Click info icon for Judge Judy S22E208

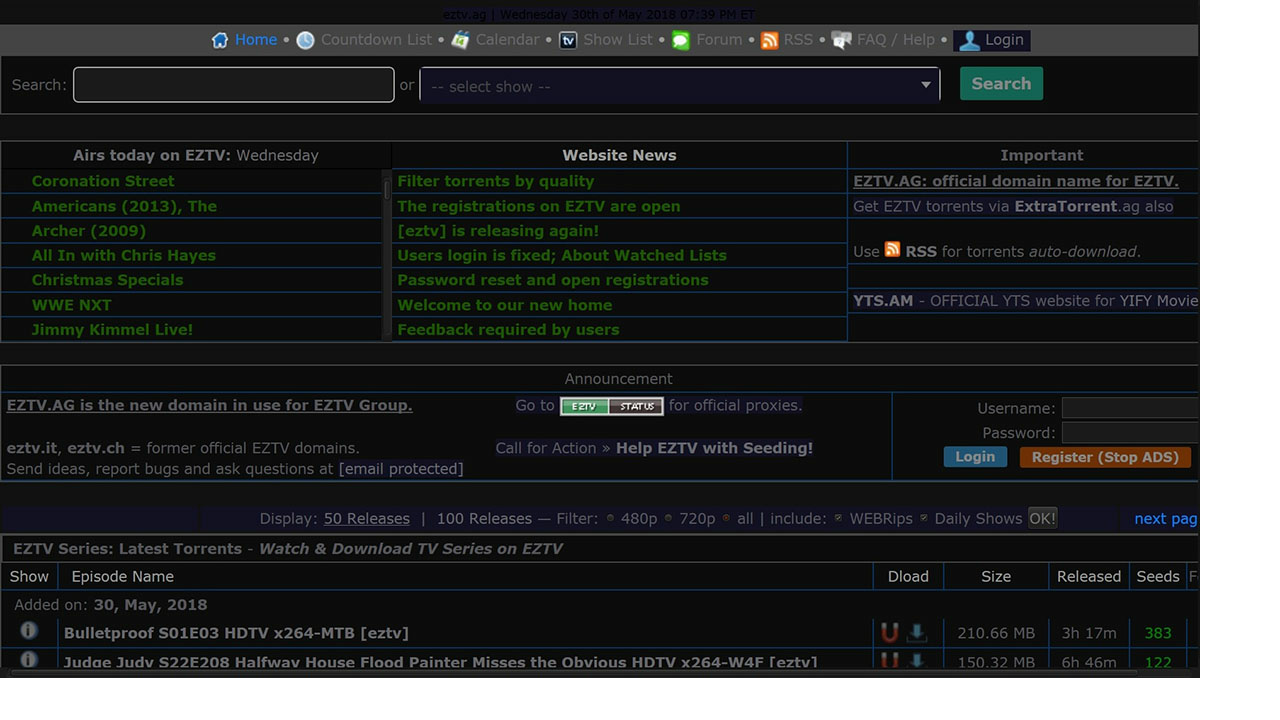click(x=29, y=659)
